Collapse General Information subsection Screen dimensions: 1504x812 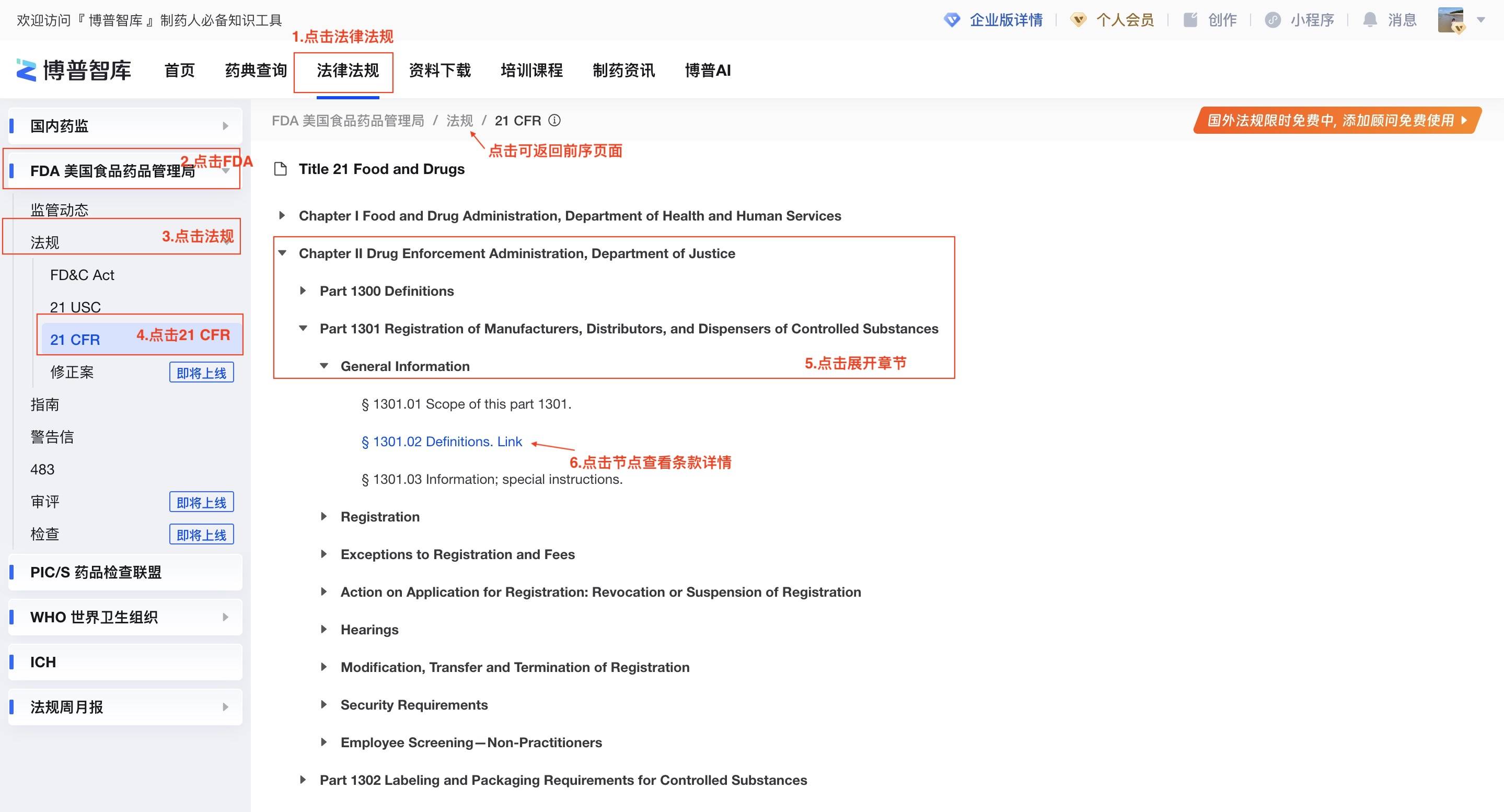(324, 366)
